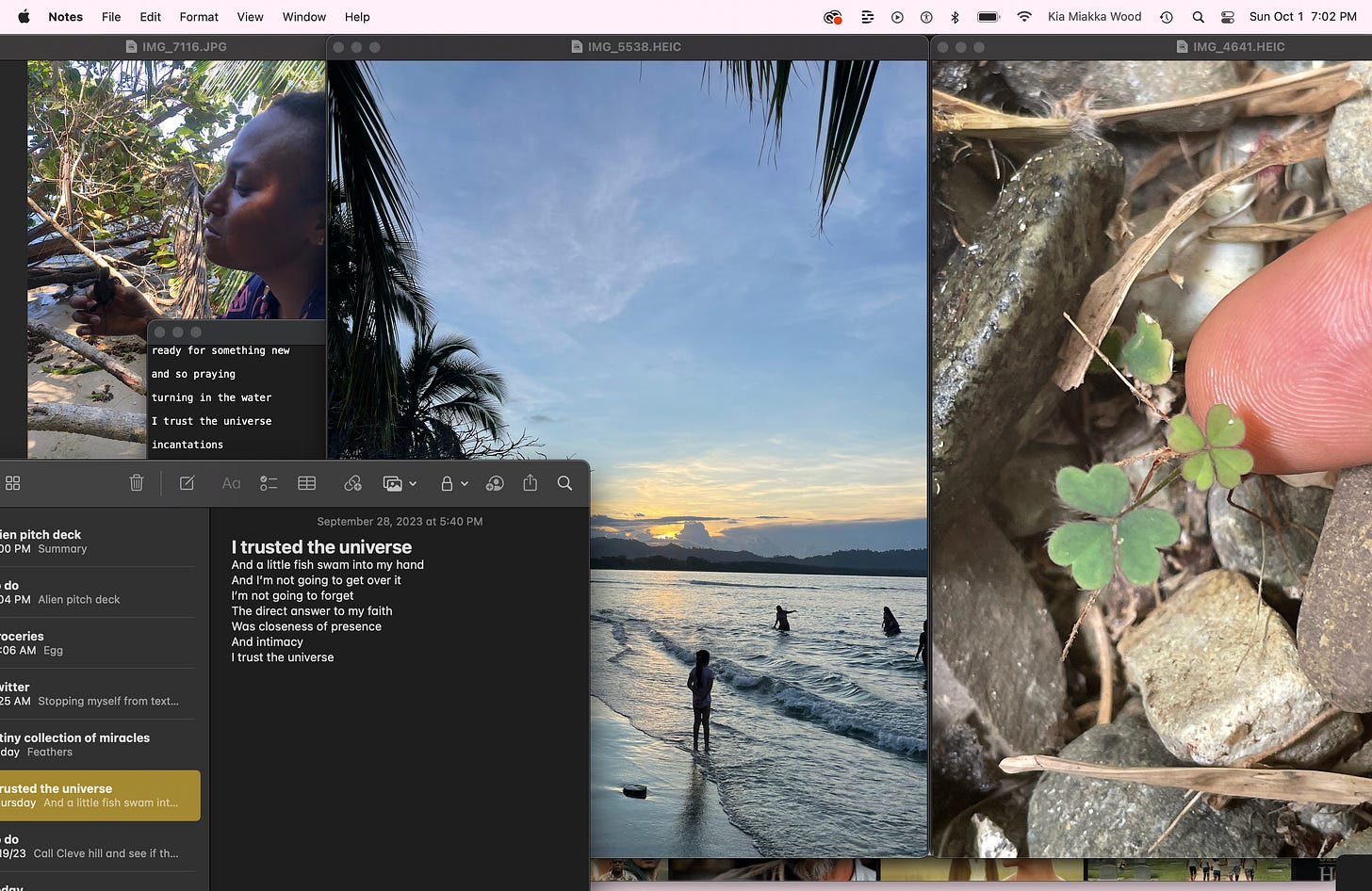Select the groceries note with Egg preview
Image resolution: width=1372 pixels, height=891 pixels.
coord(99,643)
